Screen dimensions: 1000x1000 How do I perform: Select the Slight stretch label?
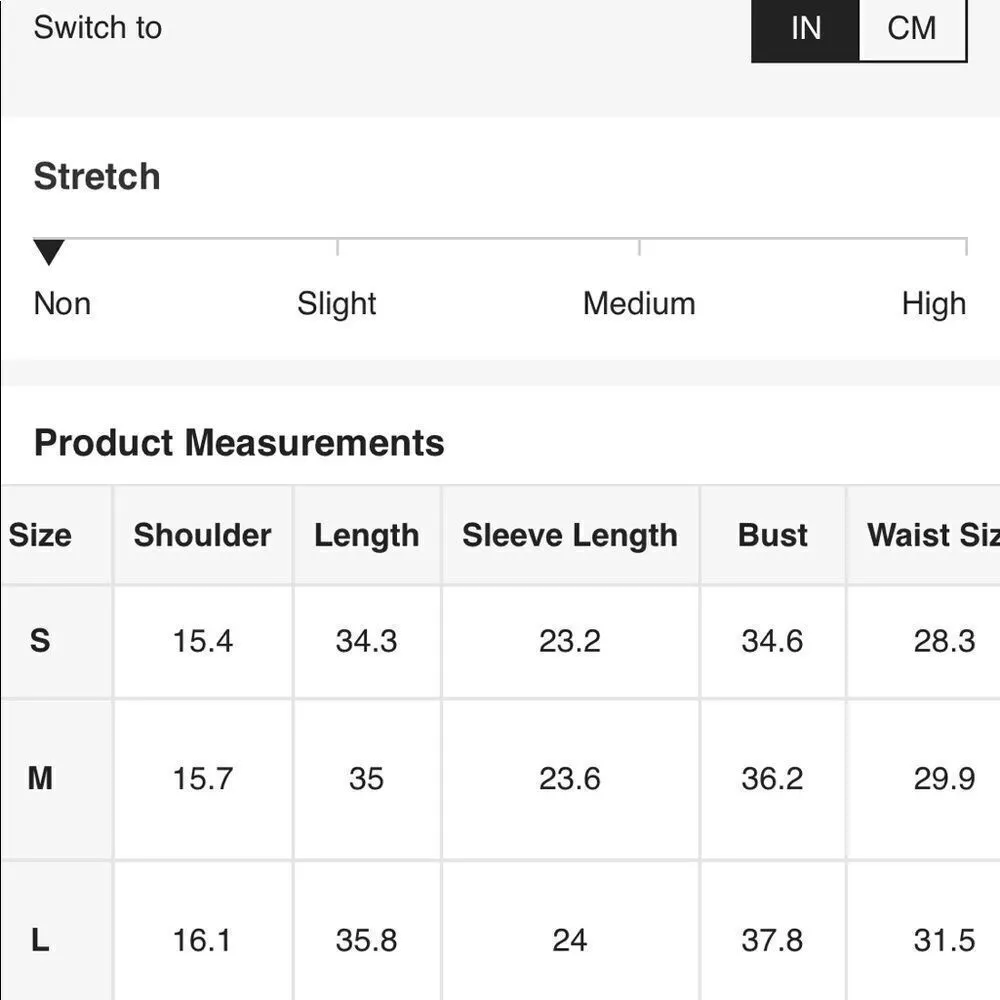pos(337,304)
